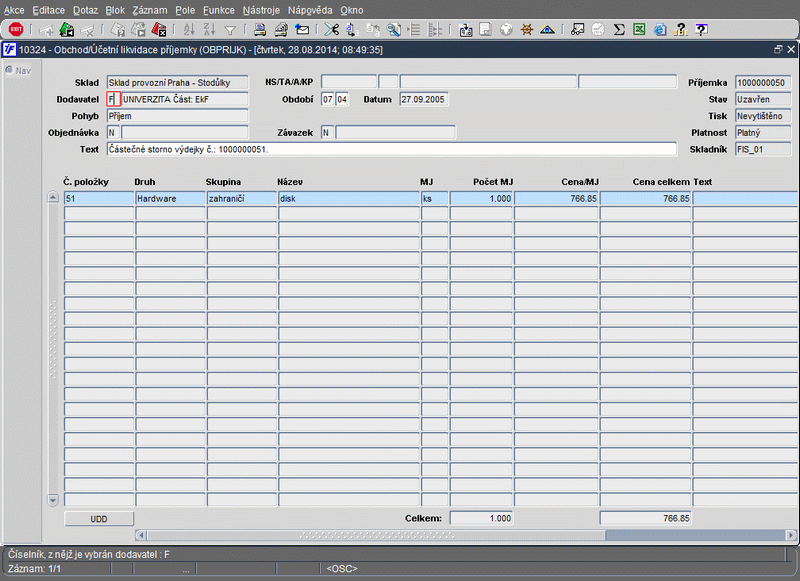Click horizontal scrollbar right arrow
The width and height of the screenshot is (800, 581).
[x=791, y=535]
